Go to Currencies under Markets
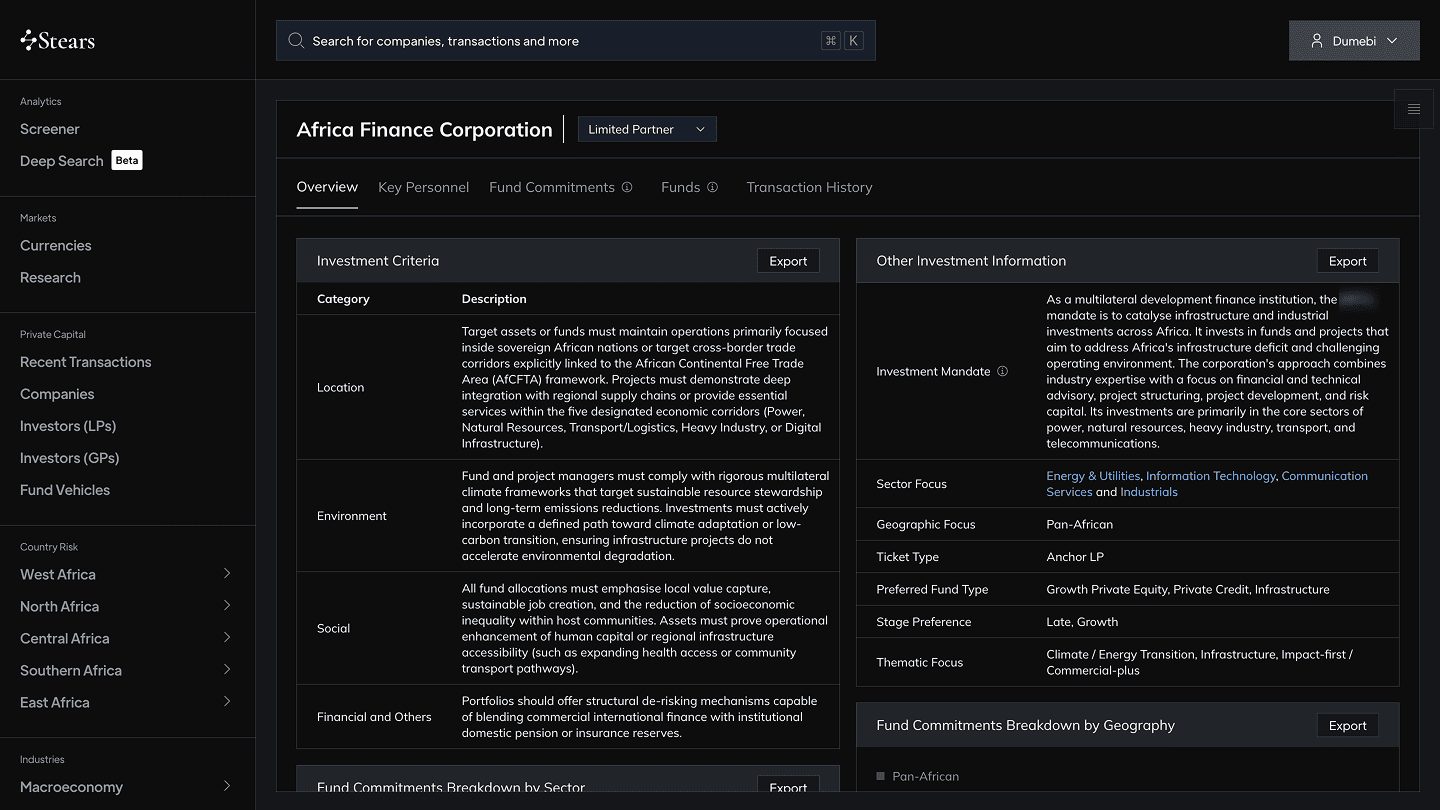Screen dimensions: 1440x810 [56, 245]
